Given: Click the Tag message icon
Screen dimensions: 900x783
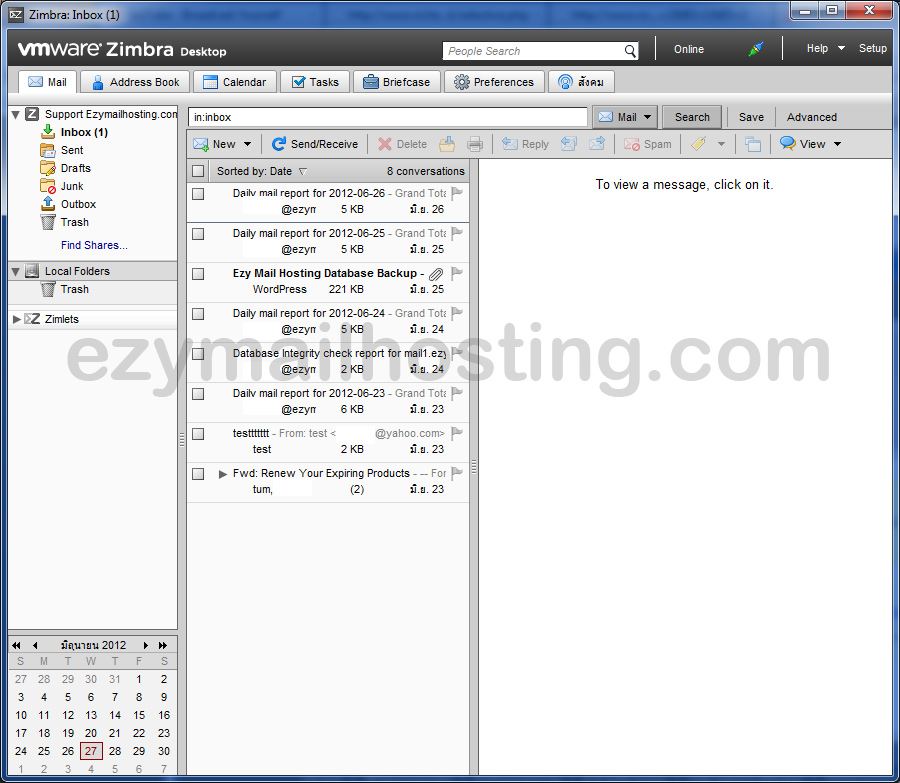Looking at the screenshot, I should click(699, 144).
